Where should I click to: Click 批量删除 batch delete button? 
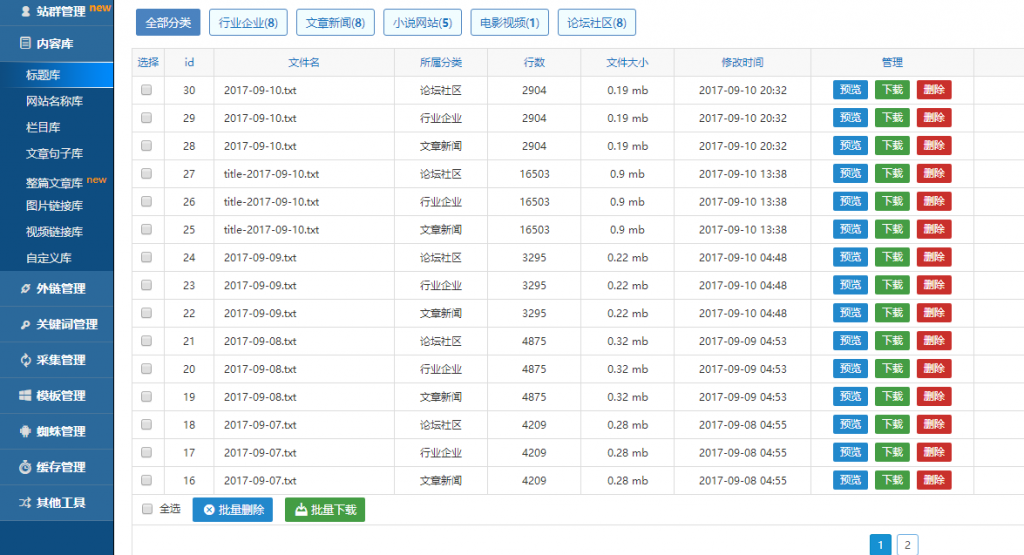point(233,510)
